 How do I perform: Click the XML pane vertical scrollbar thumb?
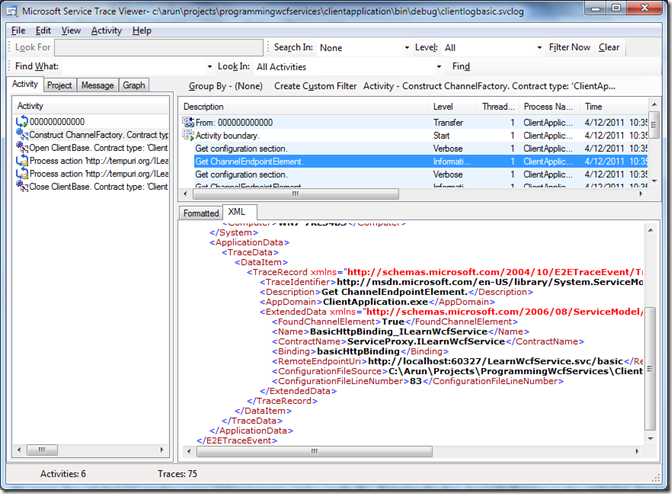point(650,368)
